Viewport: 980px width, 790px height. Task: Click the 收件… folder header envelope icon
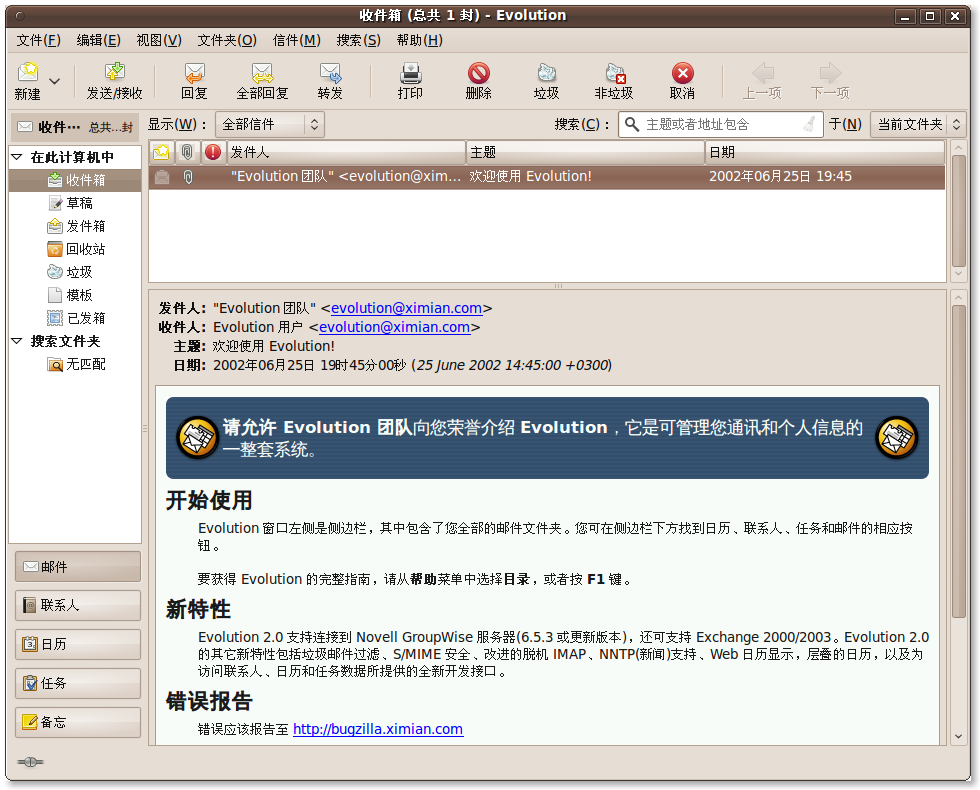click(25, 127)
